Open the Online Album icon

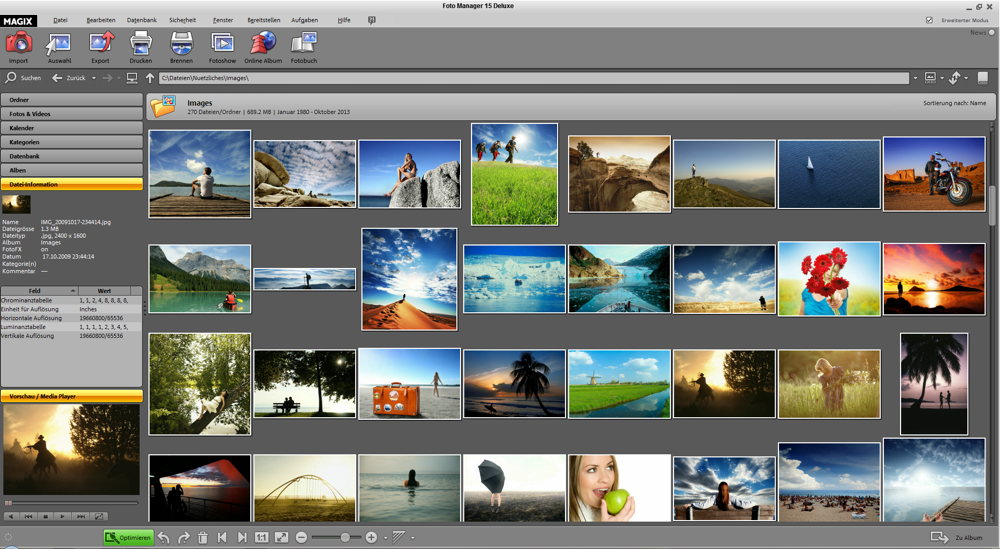click(x=263, y=43)
